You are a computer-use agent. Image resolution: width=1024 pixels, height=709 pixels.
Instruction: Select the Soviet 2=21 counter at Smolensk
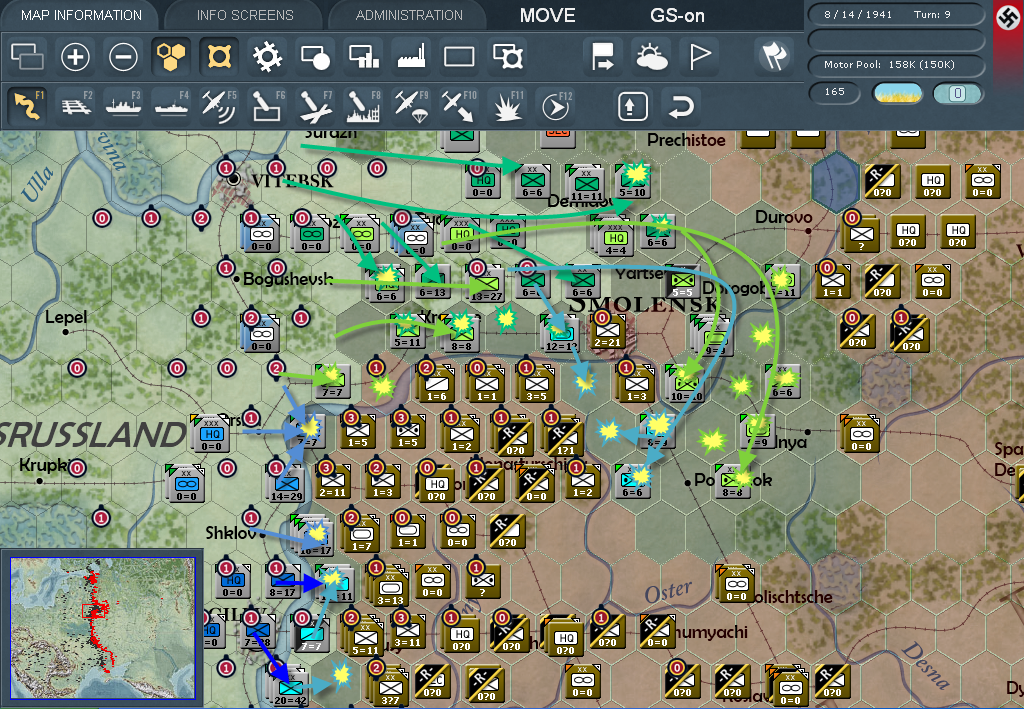(607, 332)
